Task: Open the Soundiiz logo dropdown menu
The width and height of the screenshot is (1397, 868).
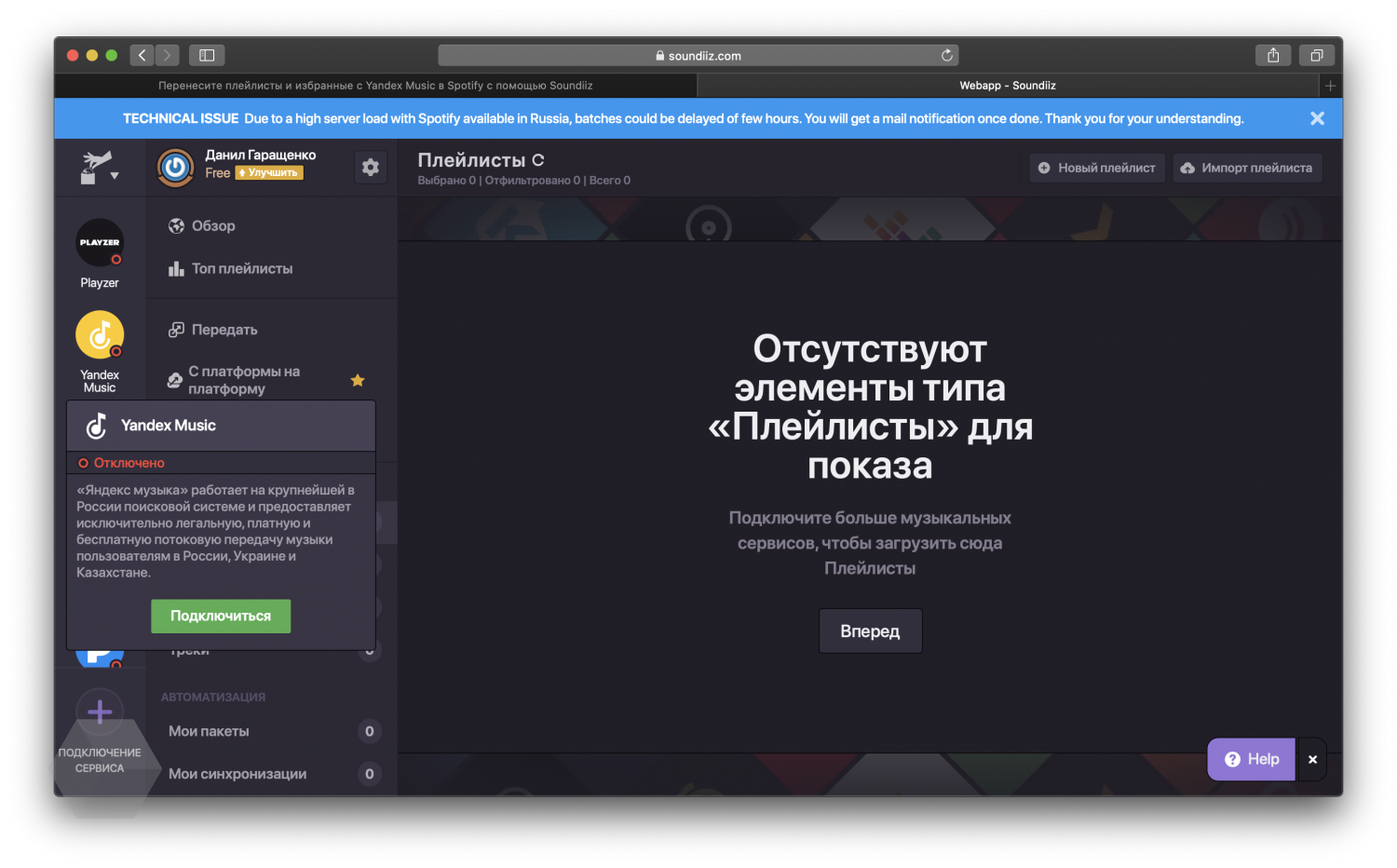Action: click(99, 168)
